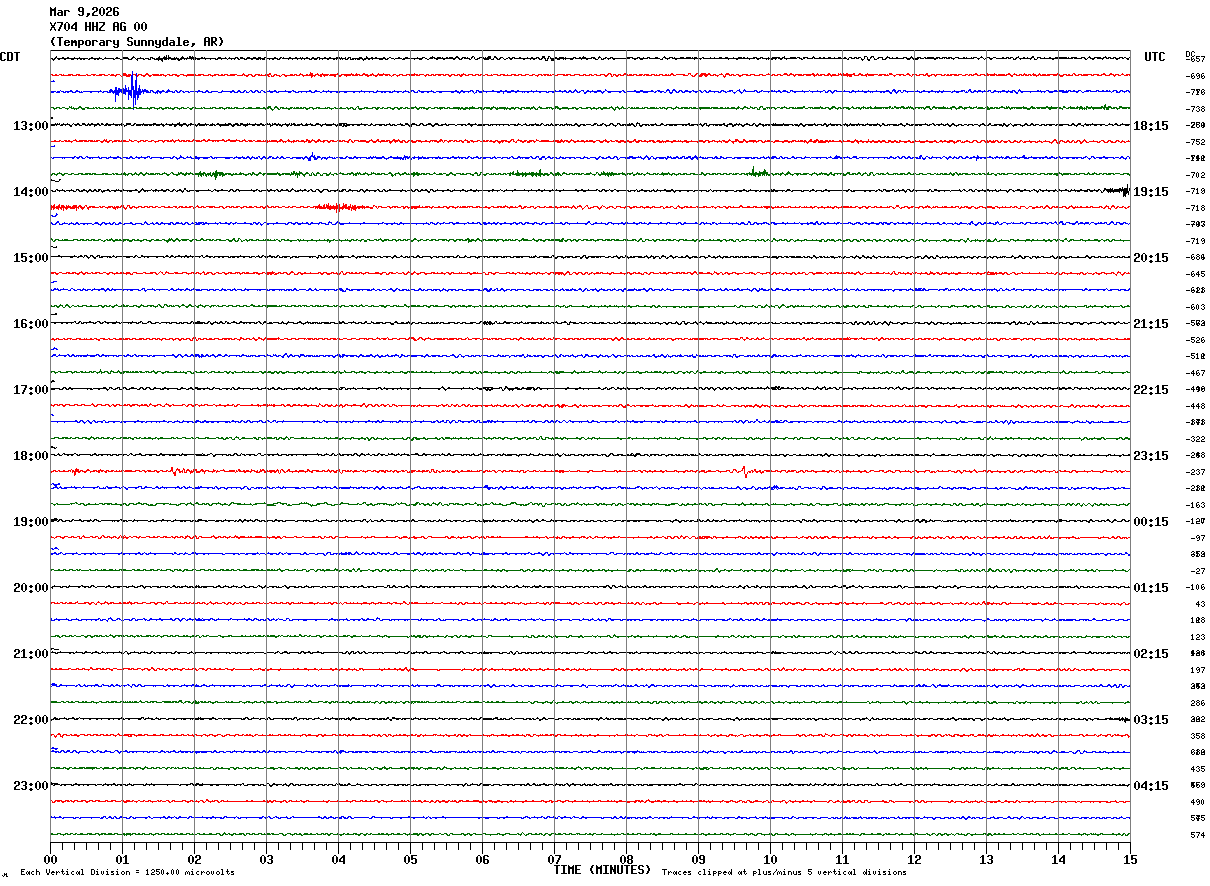Click the DC offset value '-237'
1210x886 pixels.
pyautogui.click(x=1195, y=472)
